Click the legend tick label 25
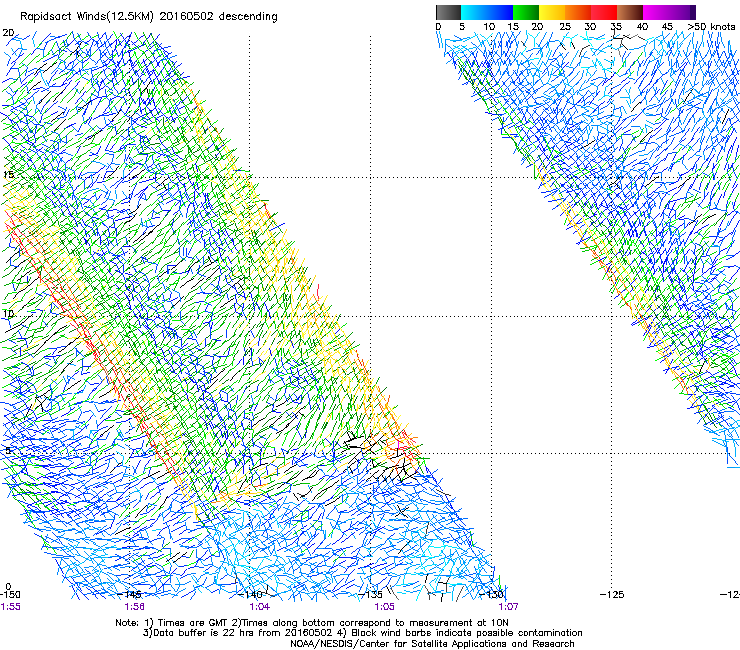 565,26
